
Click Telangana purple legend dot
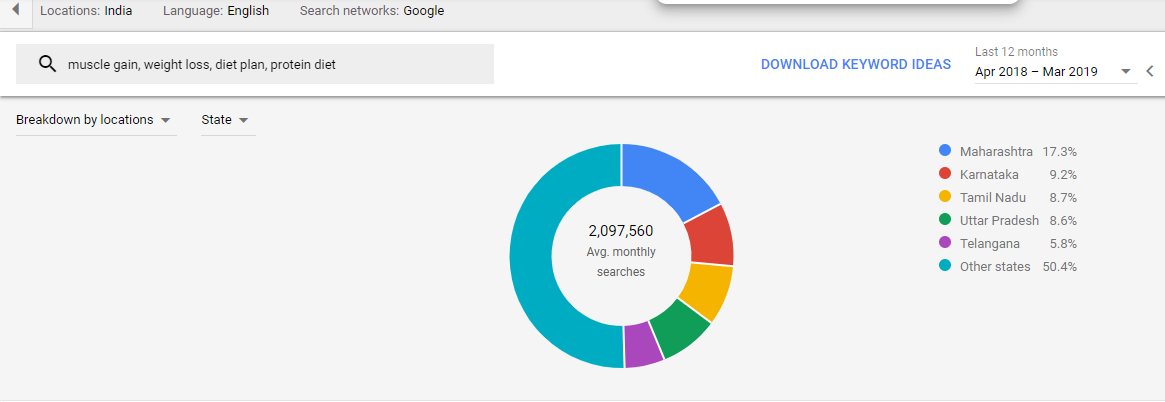945,243
